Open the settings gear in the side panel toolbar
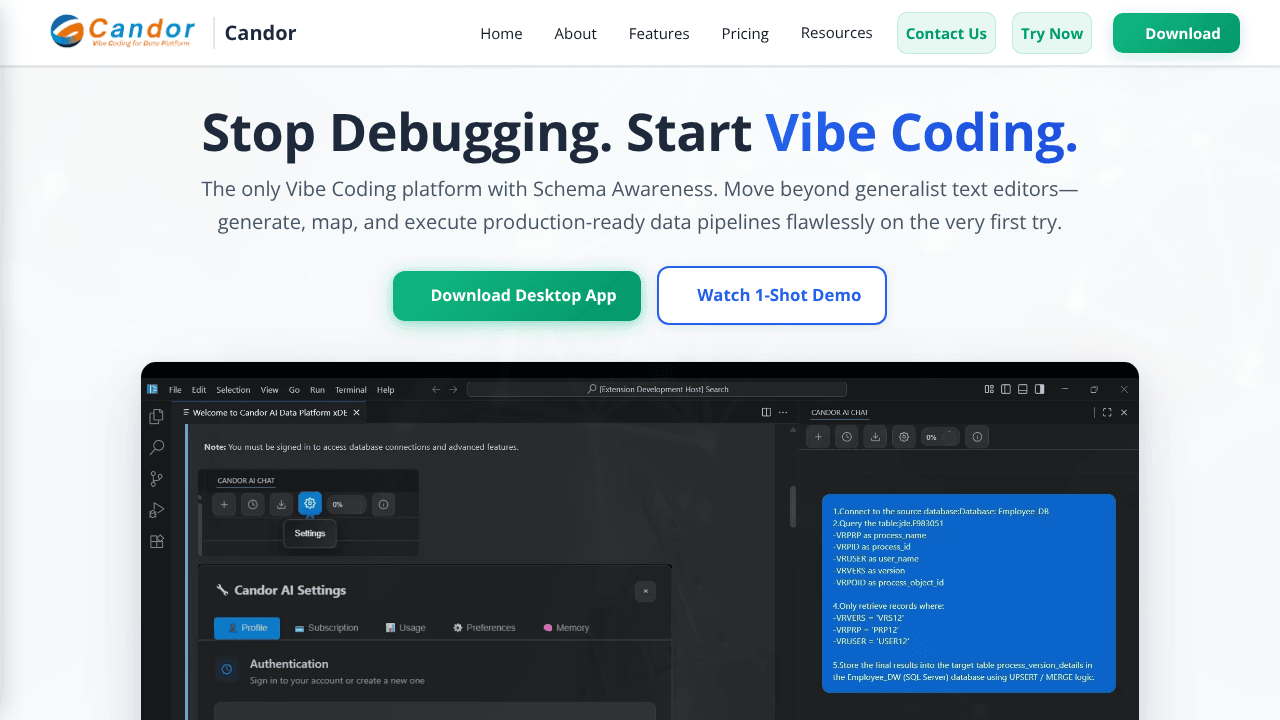1280x720 pixels. pyautogui.click(x=904, y=437)
